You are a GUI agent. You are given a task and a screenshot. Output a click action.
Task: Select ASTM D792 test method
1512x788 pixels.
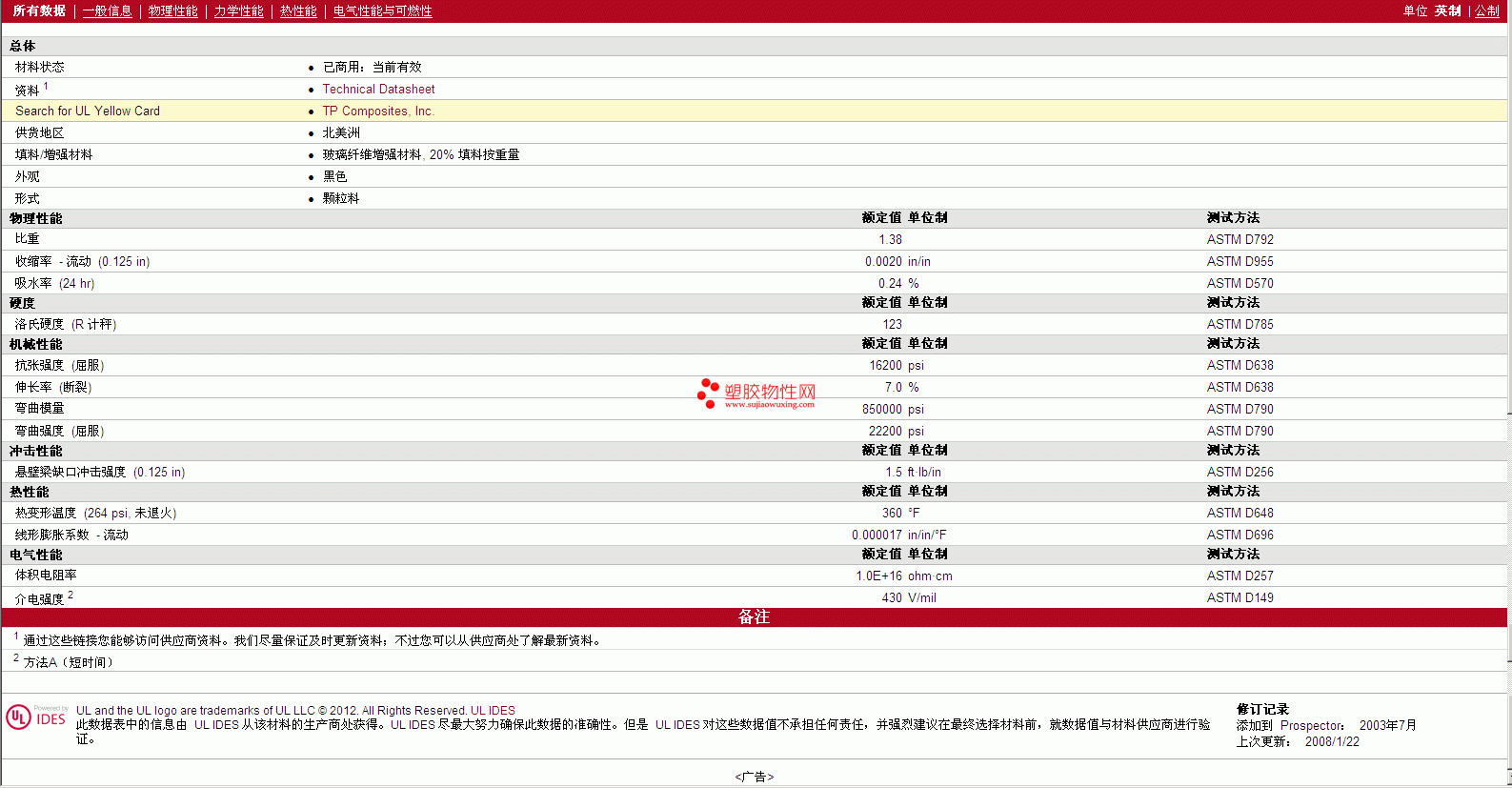[1240, 239]
